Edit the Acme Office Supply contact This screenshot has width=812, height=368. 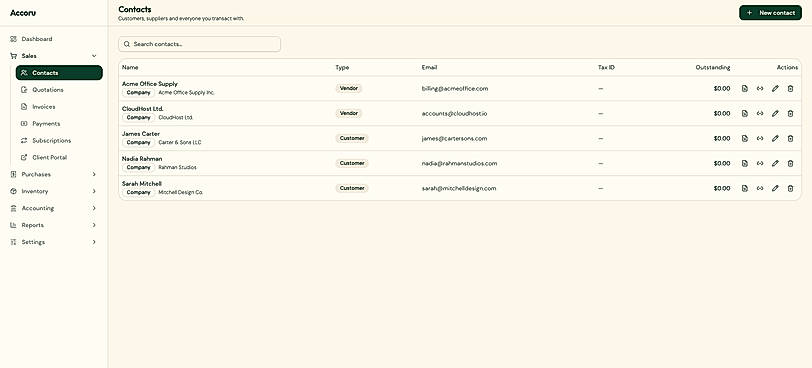tap(775, 89)
